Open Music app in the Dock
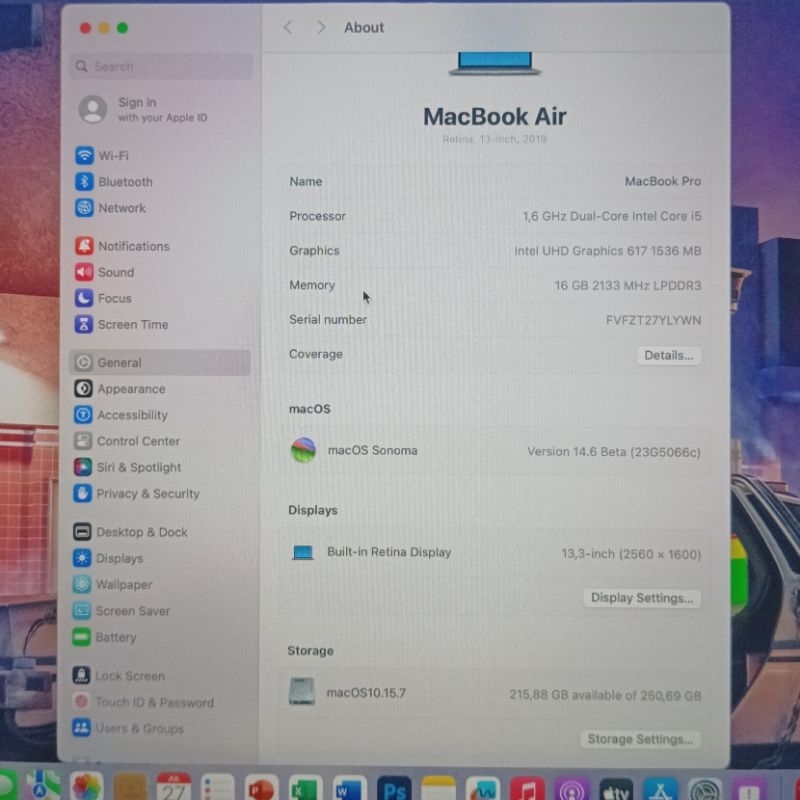 [x=527, y=789]
